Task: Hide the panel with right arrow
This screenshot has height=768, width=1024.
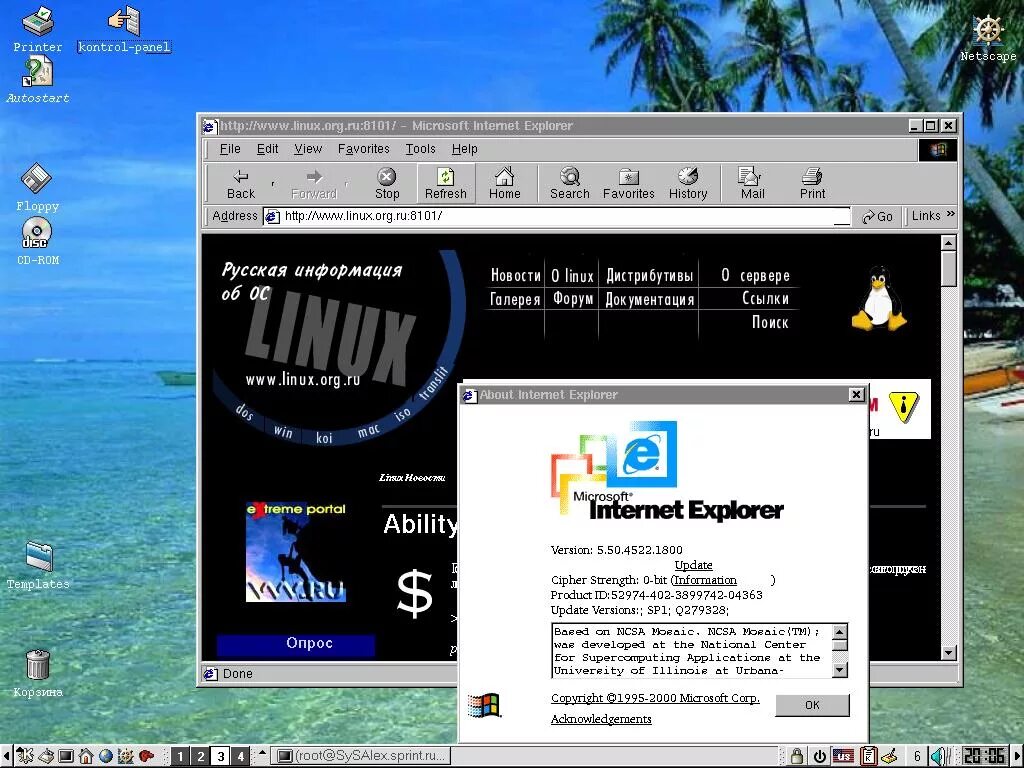Action: pyautogui.click(x=1017, y=756)
